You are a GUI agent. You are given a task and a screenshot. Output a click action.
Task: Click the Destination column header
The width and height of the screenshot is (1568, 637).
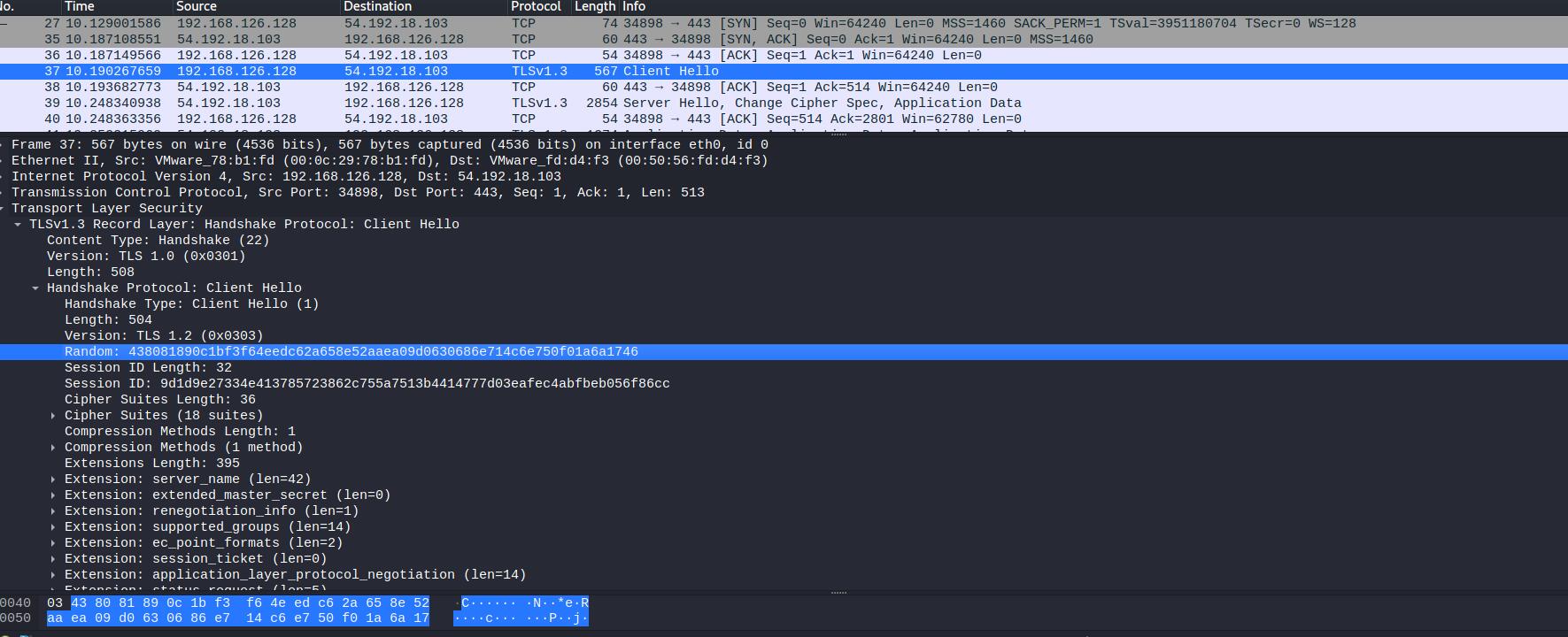pyautogui.click(x=377, y=6)
